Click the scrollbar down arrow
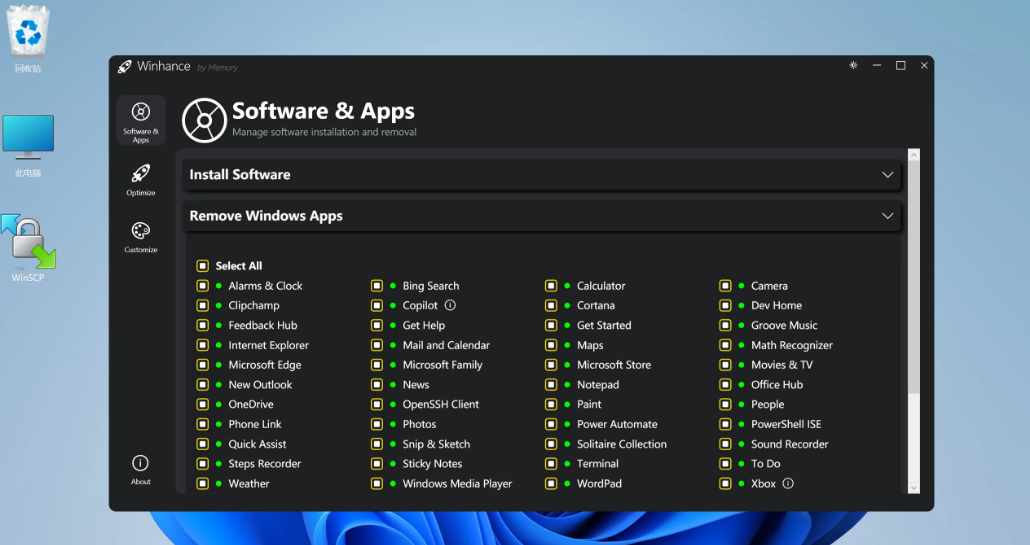Image resolution: width=1030 pixels, height=545 pixels. (913, 488)
